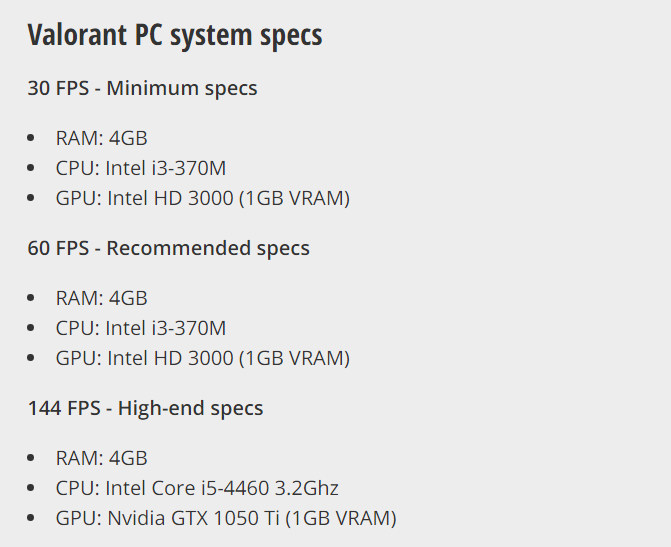Click the bullet before CPU in Minimum specs
Image resolution: width=671 pixels, height=547 pixels.
33,169
